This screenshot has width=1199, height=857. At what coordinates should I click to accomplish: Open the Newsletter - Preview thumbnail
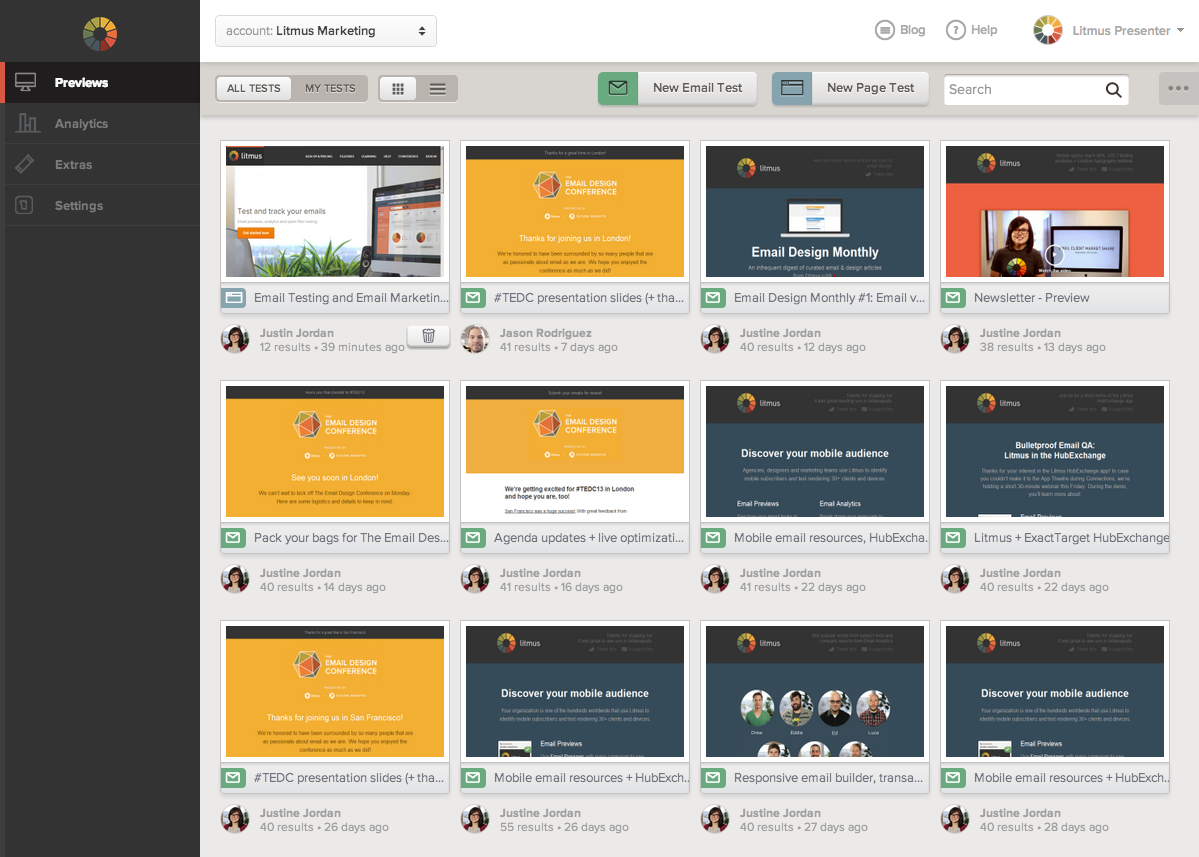coord(1055,212)
